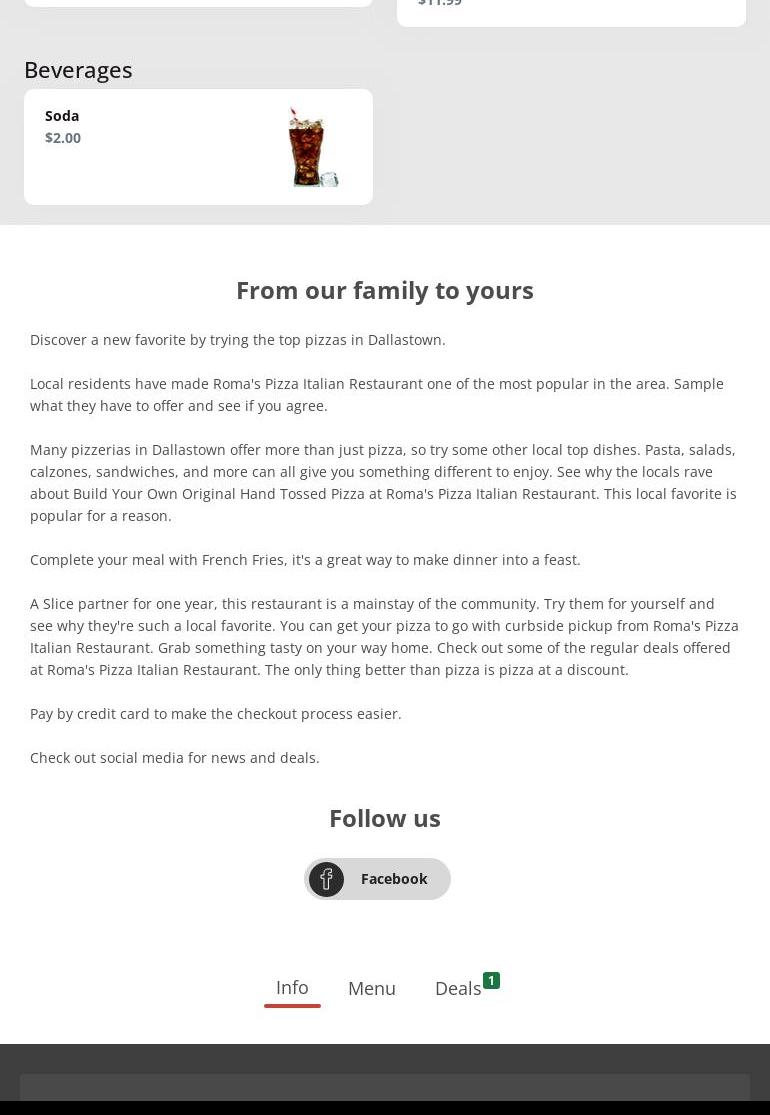Click the Soda glass image
Image resolution: width=770 pixels, height=1115 pixels.
point(313,147)
